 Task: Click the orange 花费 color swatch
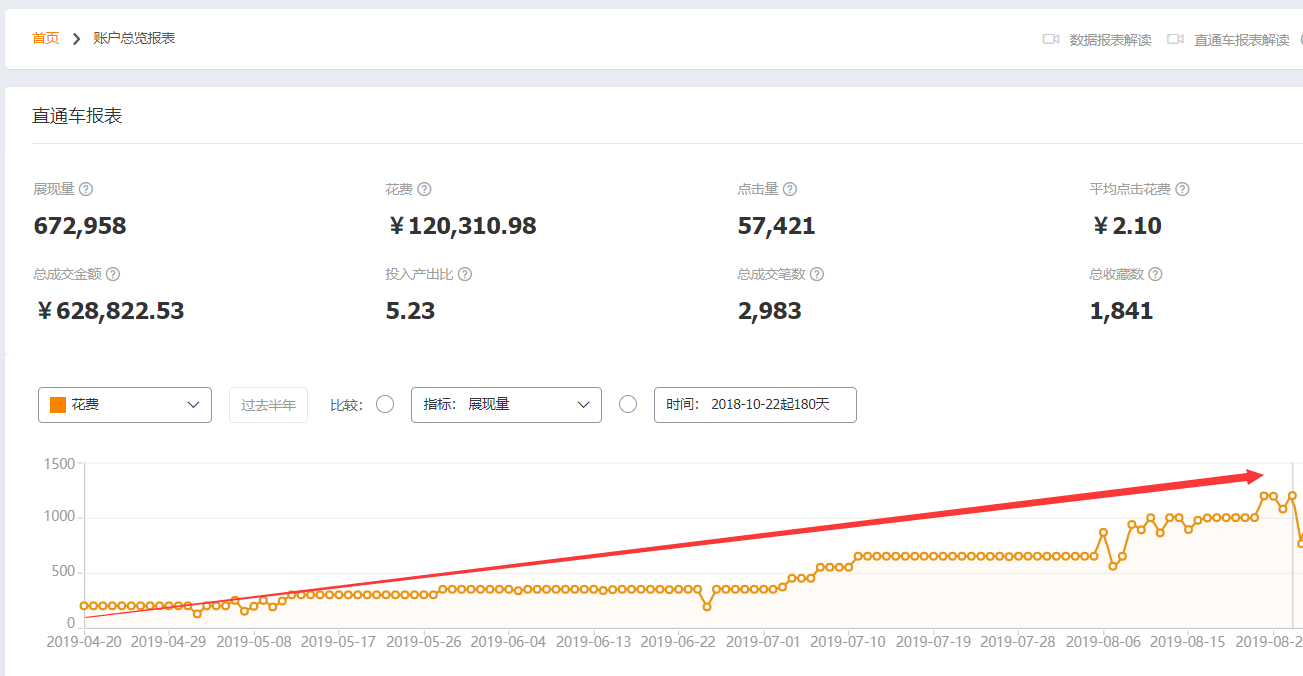[x=58, y=405]
